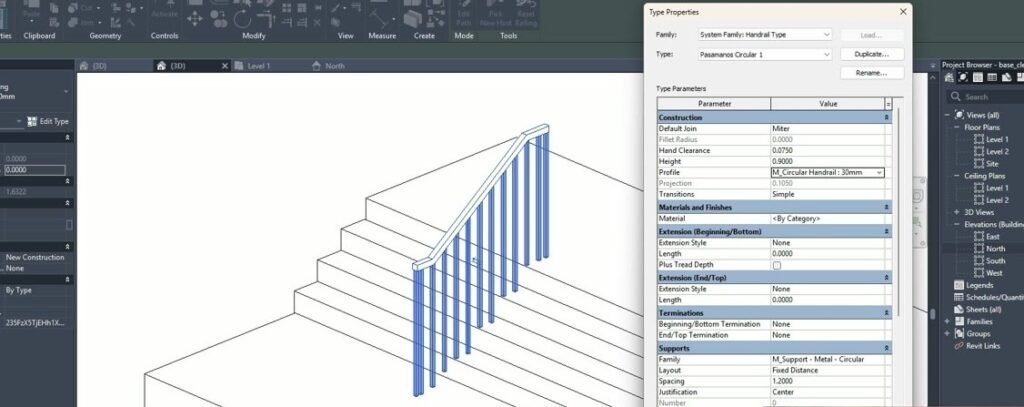Click the Rename... button

tap(872, 73)
